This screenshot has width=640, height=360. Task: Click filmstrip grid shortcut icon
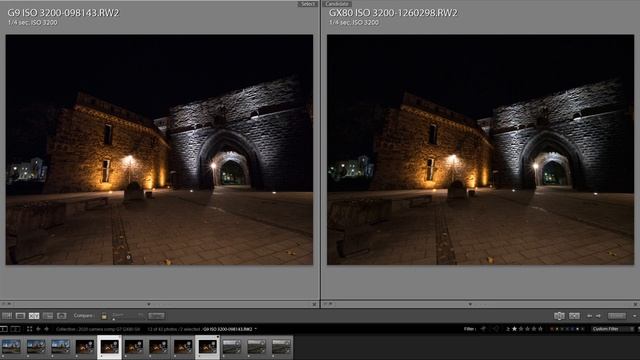coord(29,329)
